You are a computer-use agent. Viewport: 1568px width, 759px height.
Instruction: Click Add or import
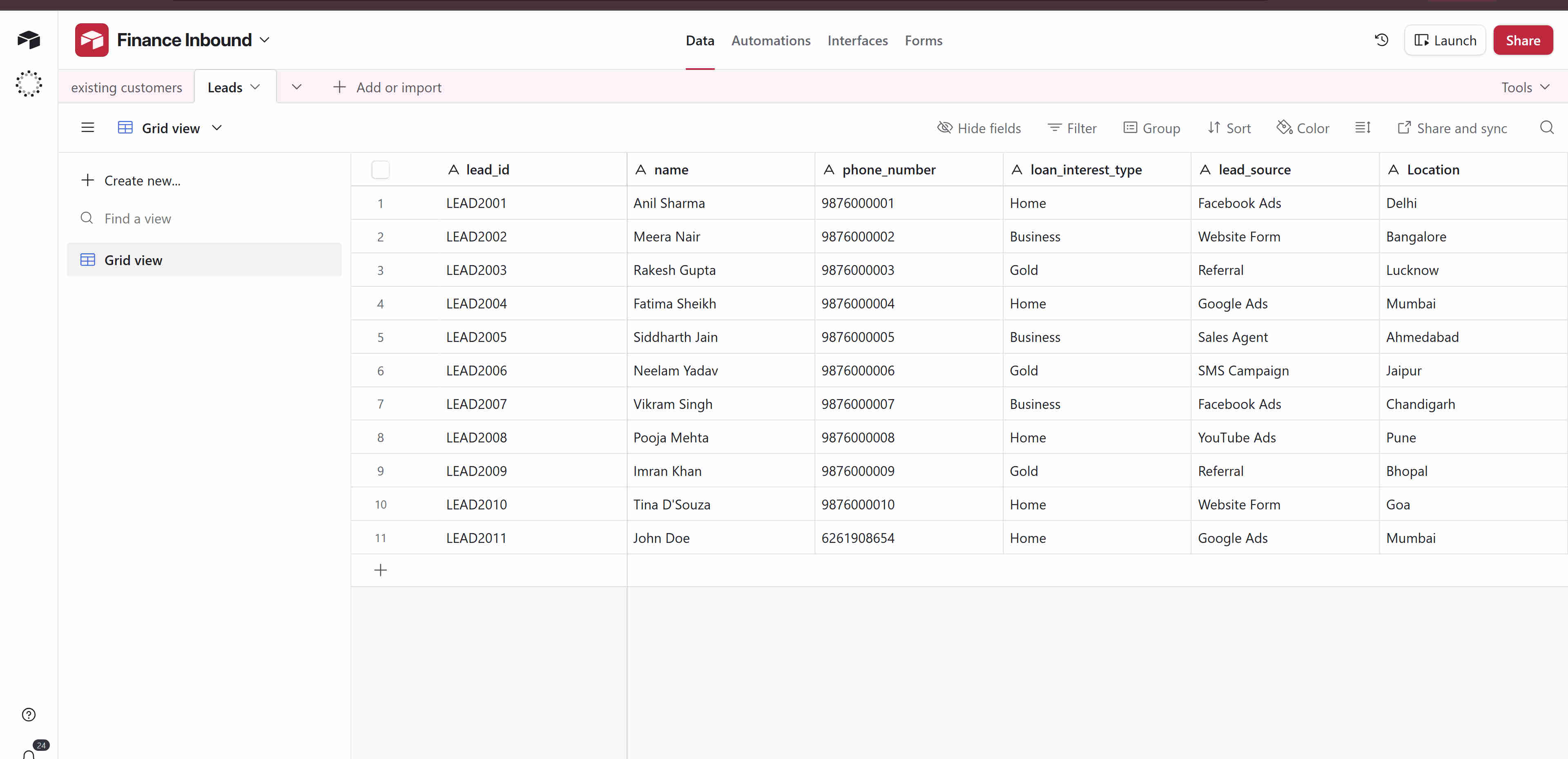click(x=387, y=87)
